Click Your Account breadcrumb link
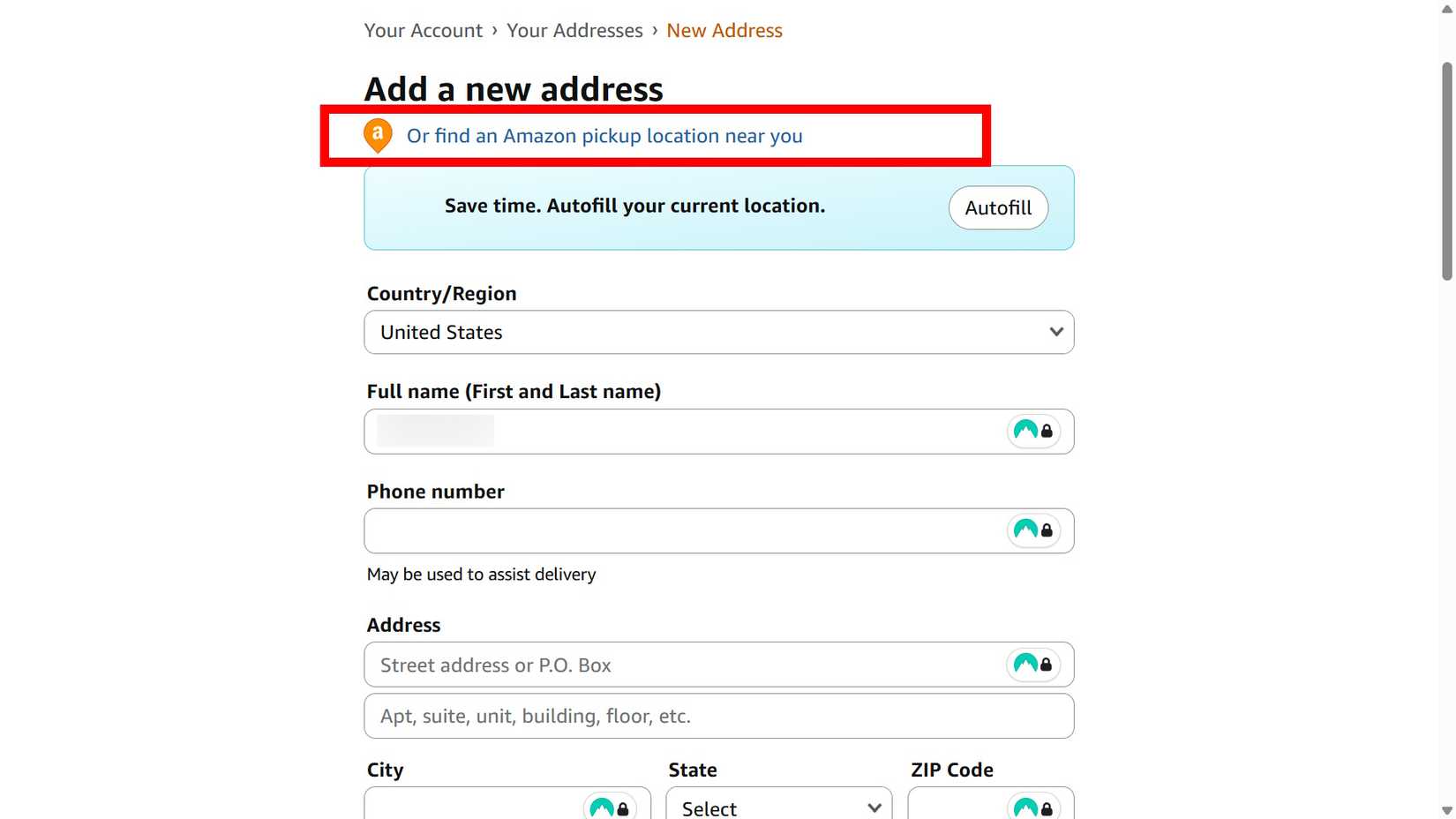Image resolution: width=1456 pixels, height=819 pixels. click(x=423, y=29)
